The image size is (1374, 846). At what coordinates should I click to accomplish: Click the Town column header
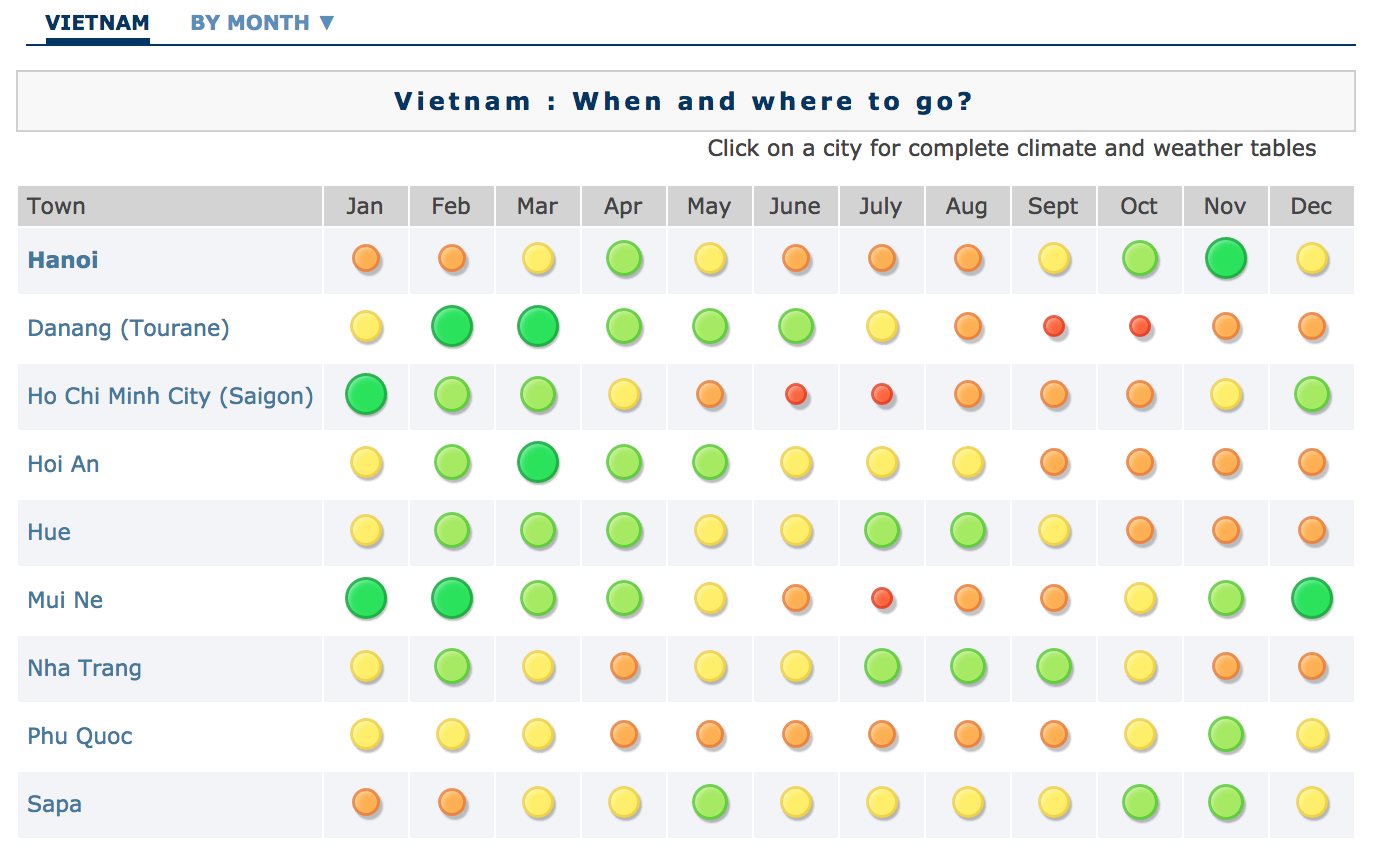(x=57, y=206)
